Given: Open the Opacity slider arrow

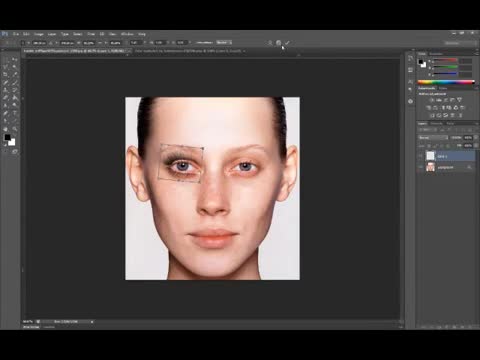Looking at the screenshot, I should [x=476, y=138].
